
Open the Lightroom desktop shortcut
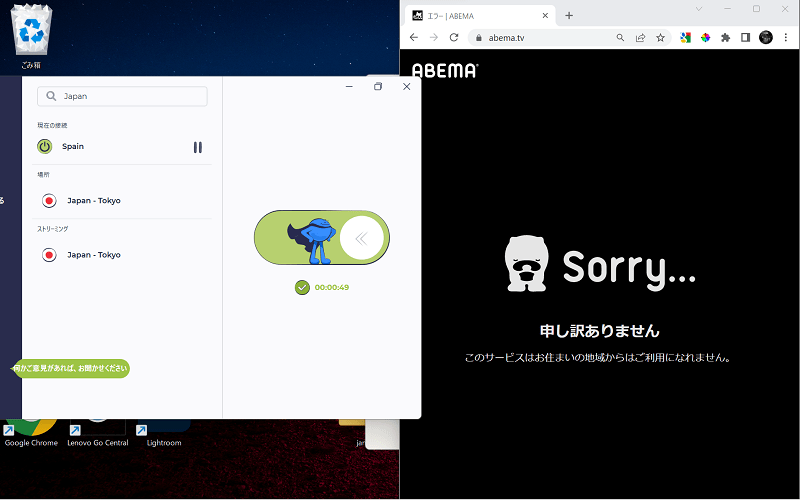coord(164,433)
